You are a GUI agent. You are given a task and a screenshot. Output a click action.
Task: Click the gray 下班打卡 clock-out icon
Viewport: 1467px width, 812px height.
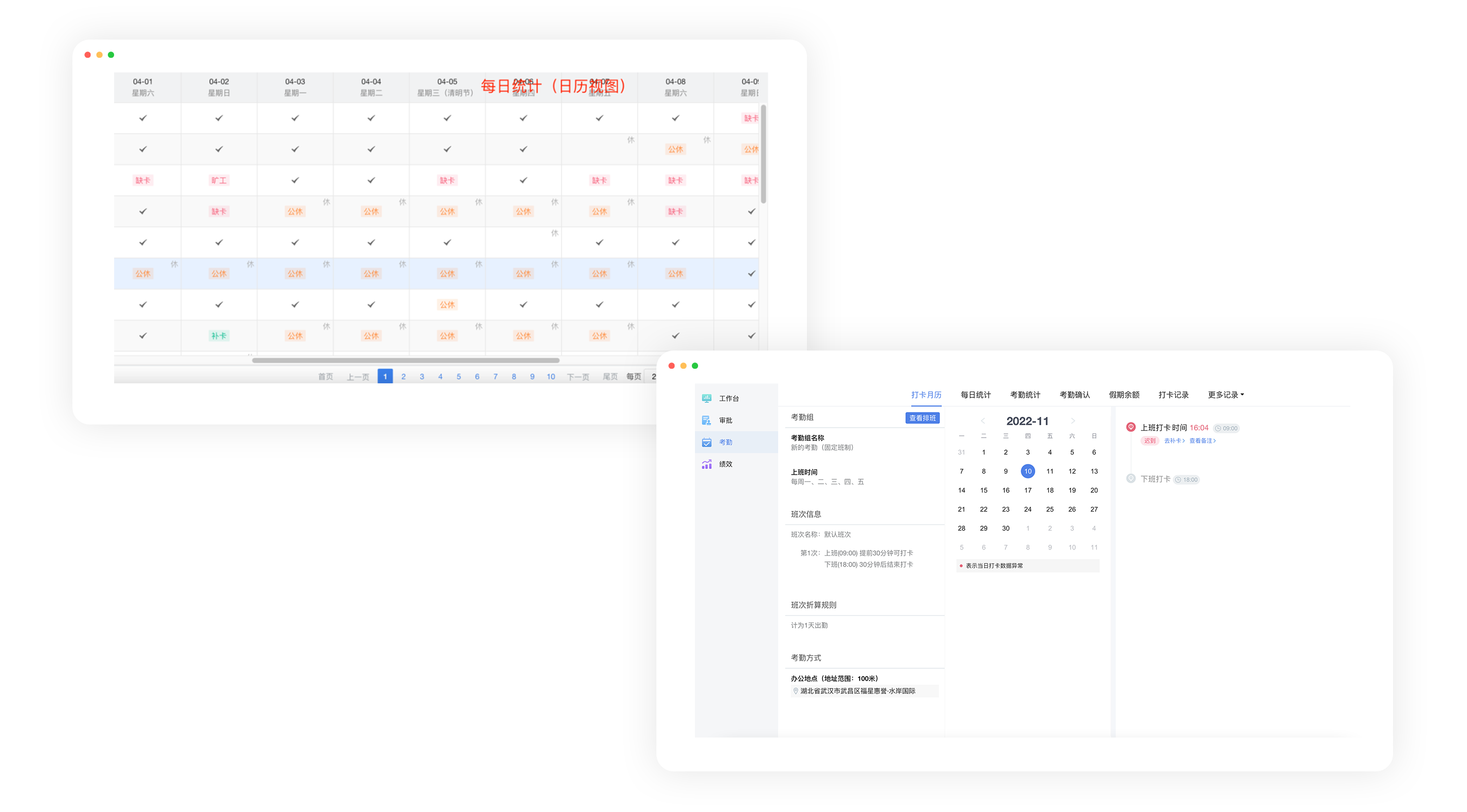point(1130,478)
